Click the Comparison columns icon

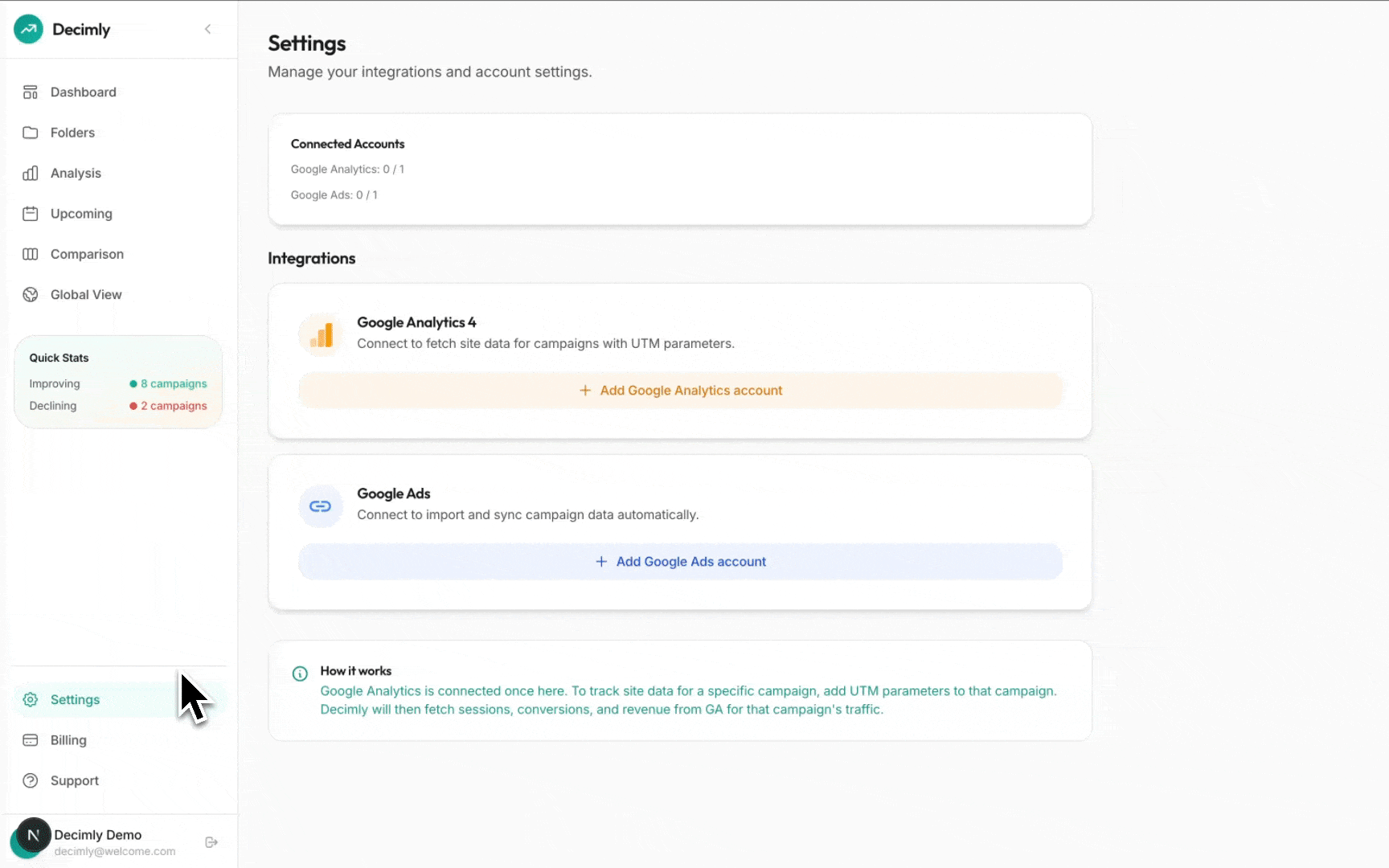[x=31, y=254]
